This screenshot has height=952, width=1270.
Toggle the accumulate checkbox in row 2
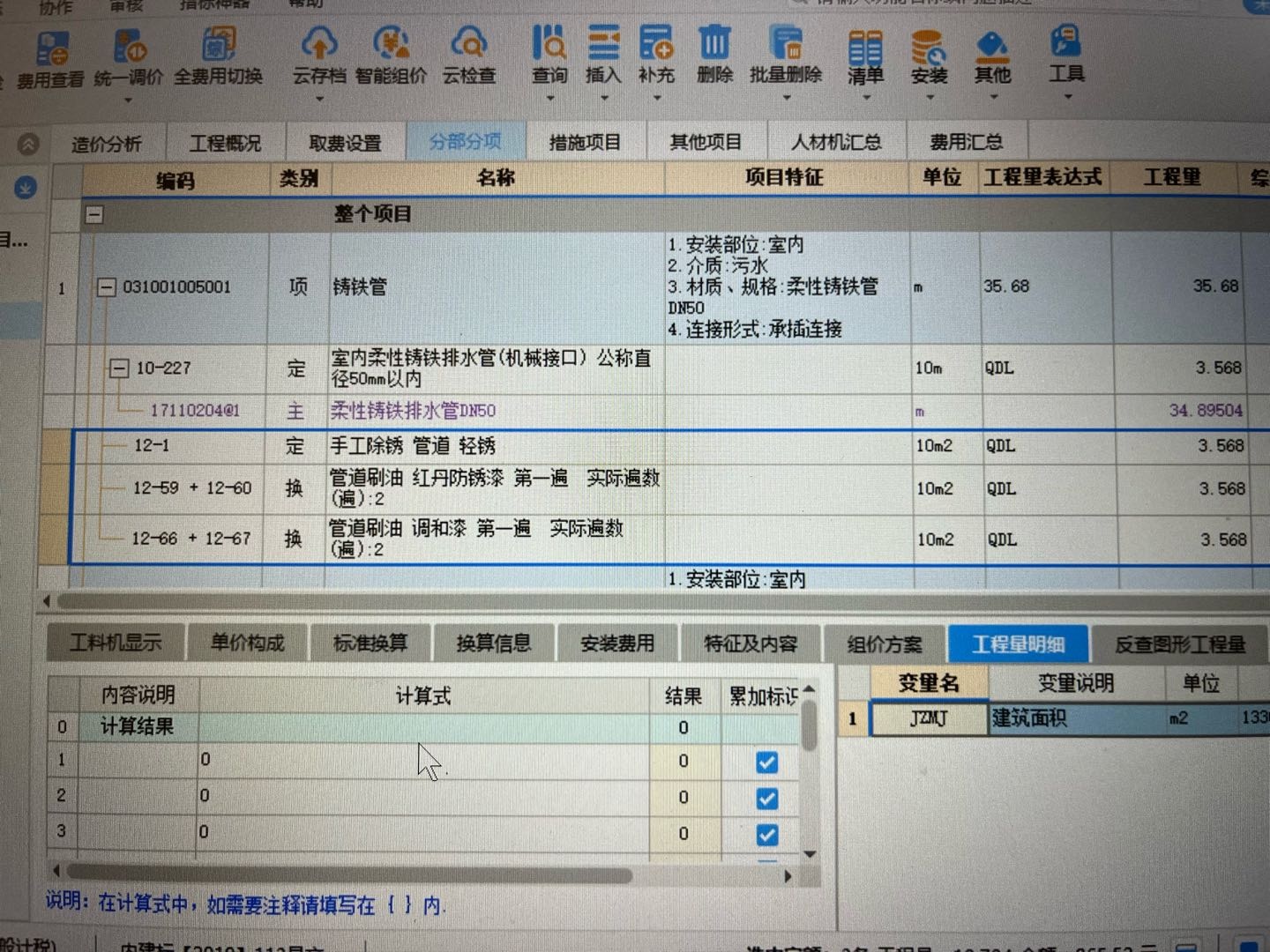click(x=766, y=799)
